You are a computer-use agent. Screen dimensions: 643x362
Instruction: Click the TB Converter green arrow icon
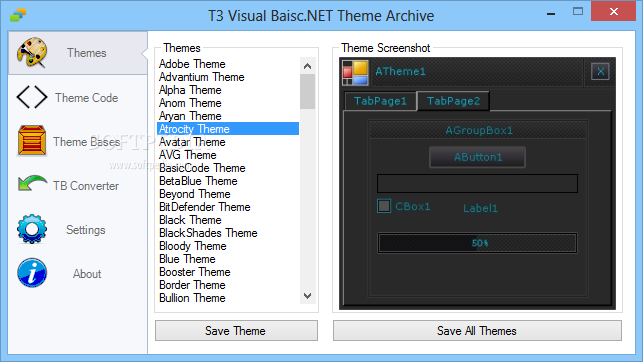[x=32, y=183]
